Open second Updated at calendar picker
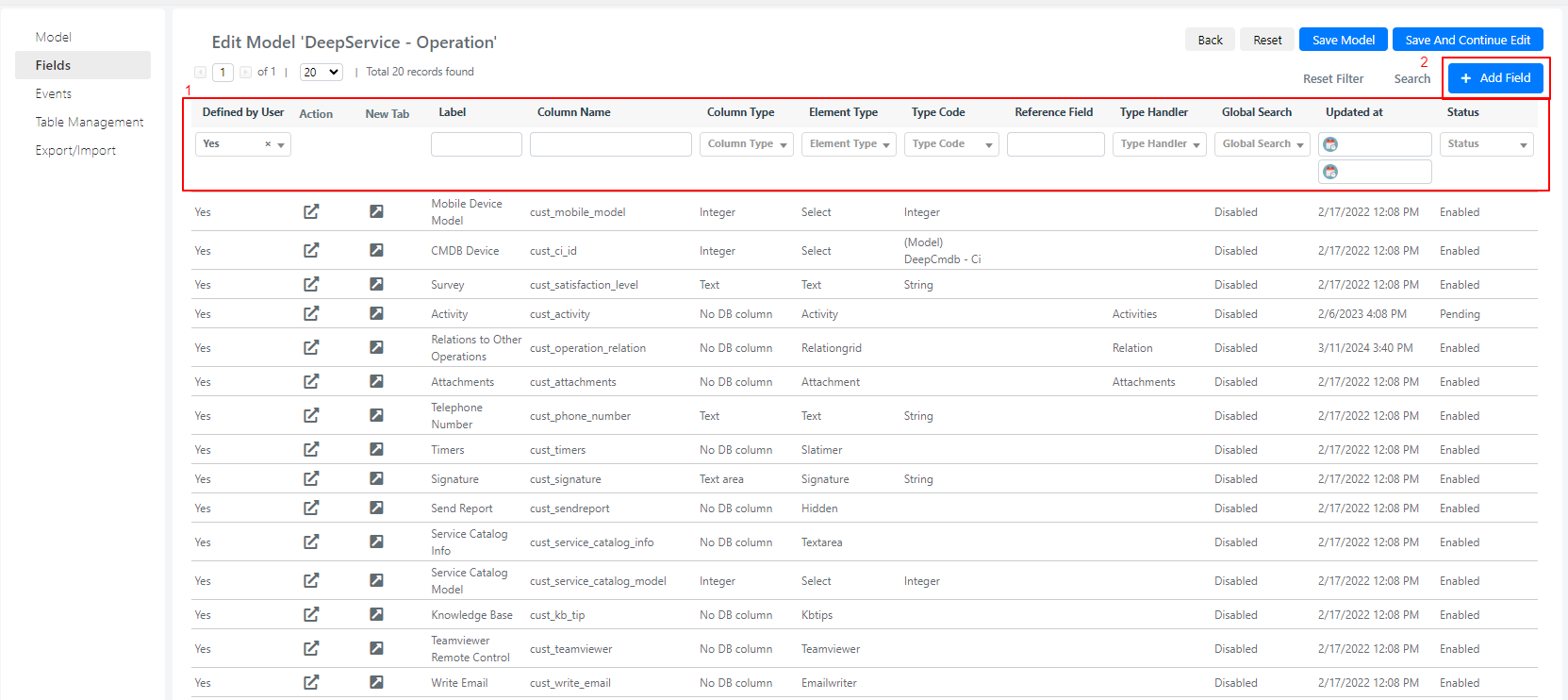 [1330, 172]
